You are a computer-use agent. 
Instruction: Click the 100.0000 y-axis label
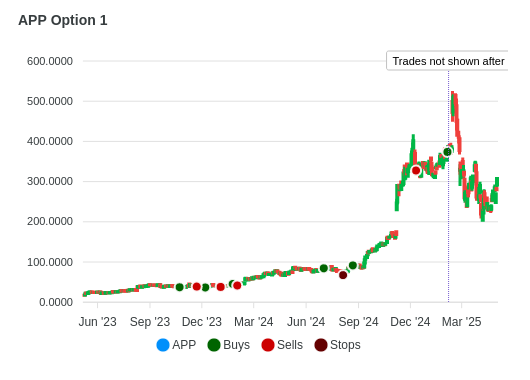pyautogui.click(x=50, y=262)
